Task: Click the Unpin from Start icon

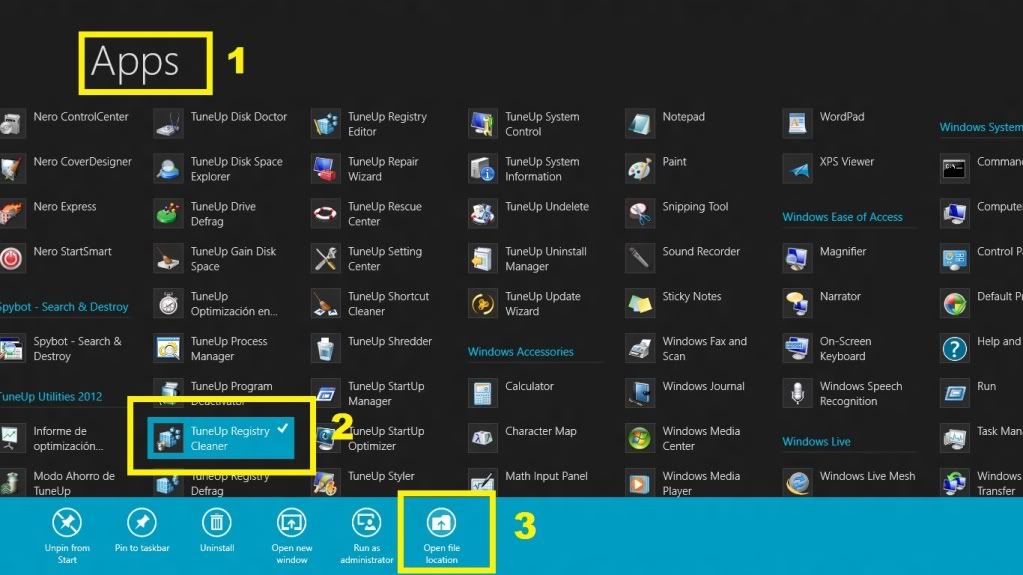Action: pyautogui.click(x=67, y=523)
